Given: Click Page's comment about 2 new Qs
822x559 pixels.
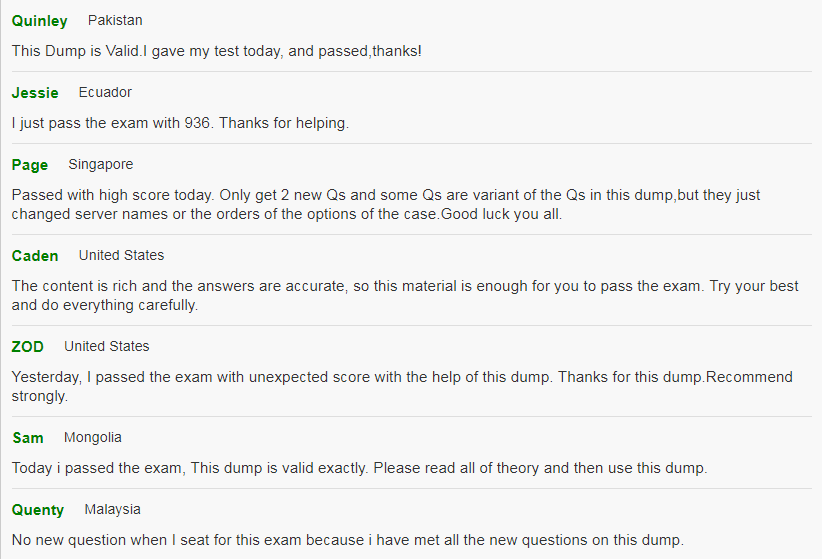Looking at the screenshot, I should (x=386, y=205).
